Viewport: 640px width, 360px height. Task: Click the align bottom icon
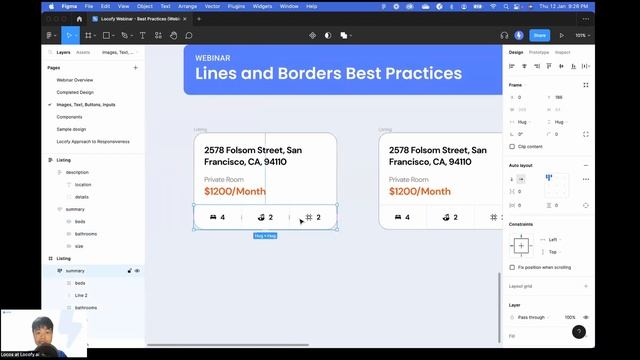click(573, 66)
